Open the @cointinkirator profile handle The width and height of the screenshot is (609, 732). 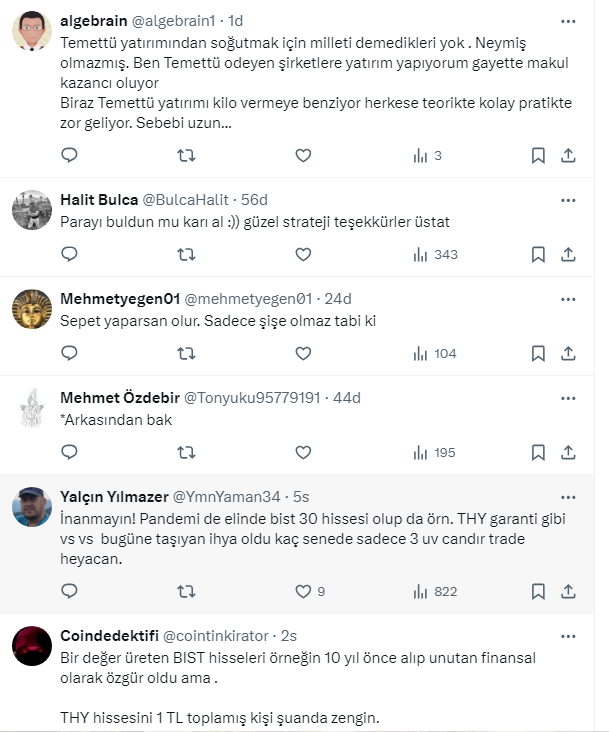point(215,635)
